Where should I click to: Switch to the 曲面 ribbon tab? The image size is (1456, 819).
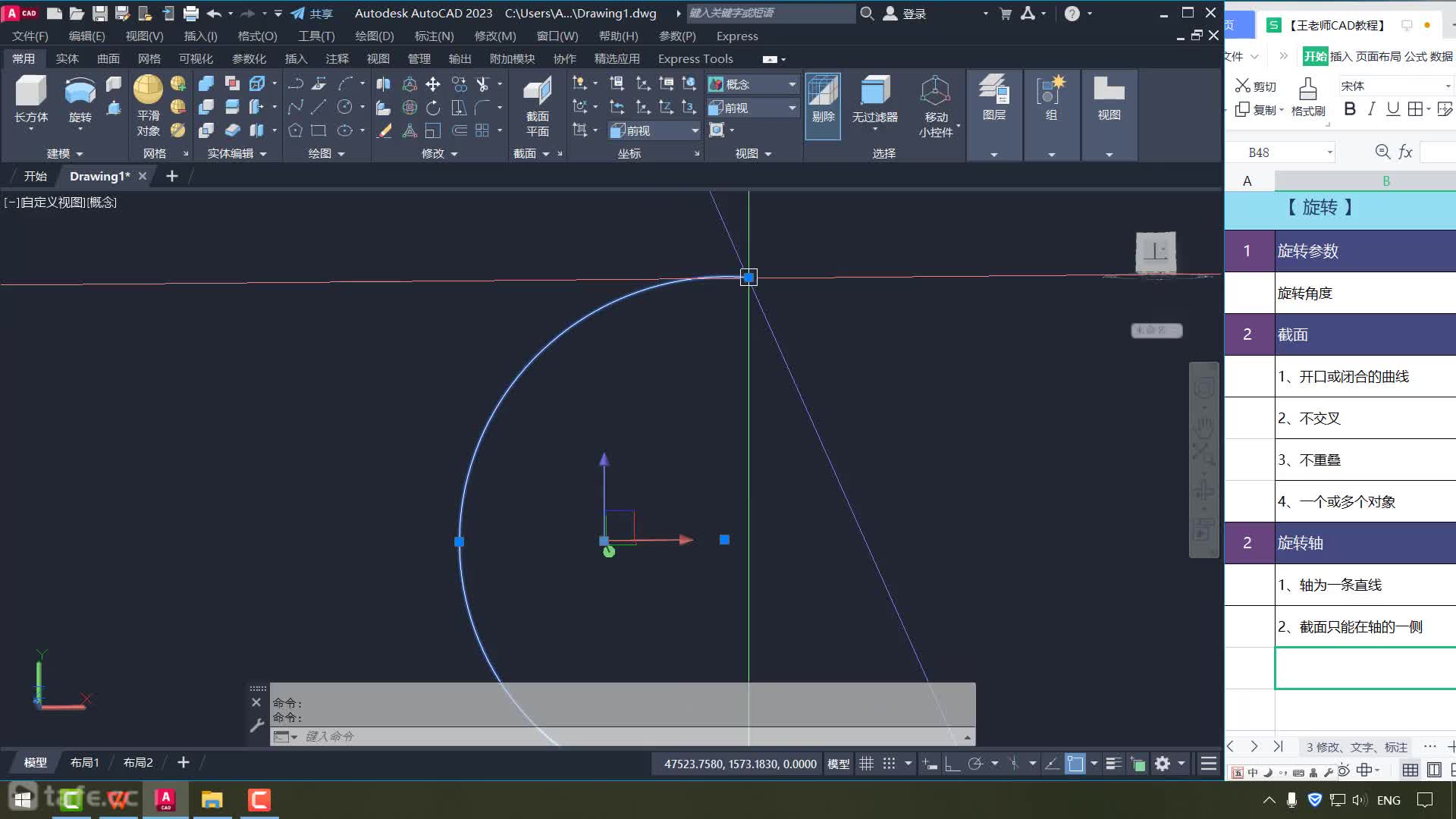108,58
